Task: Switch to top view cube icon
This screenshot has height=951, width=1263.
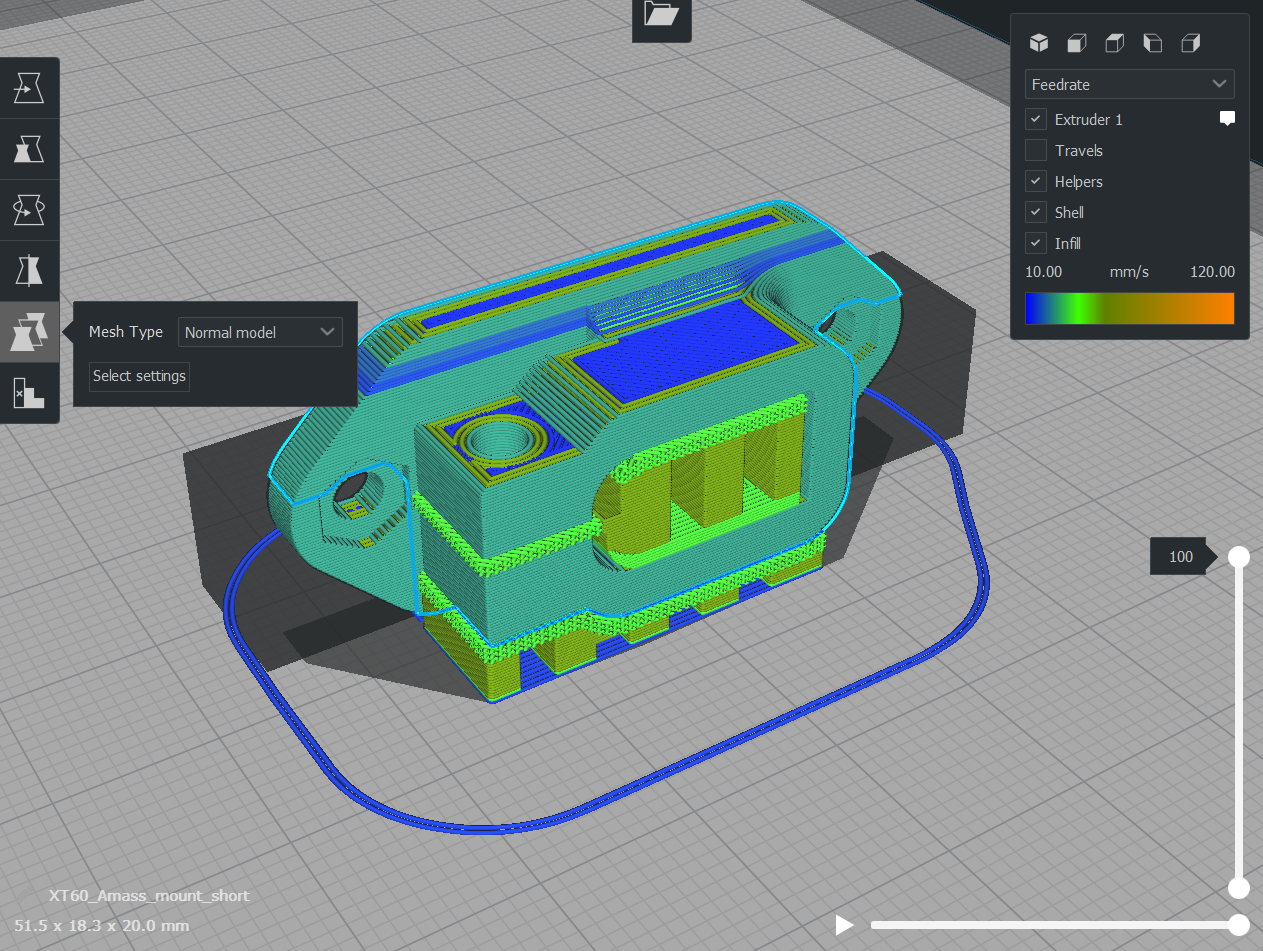Action: click(x=1114, y=43)
